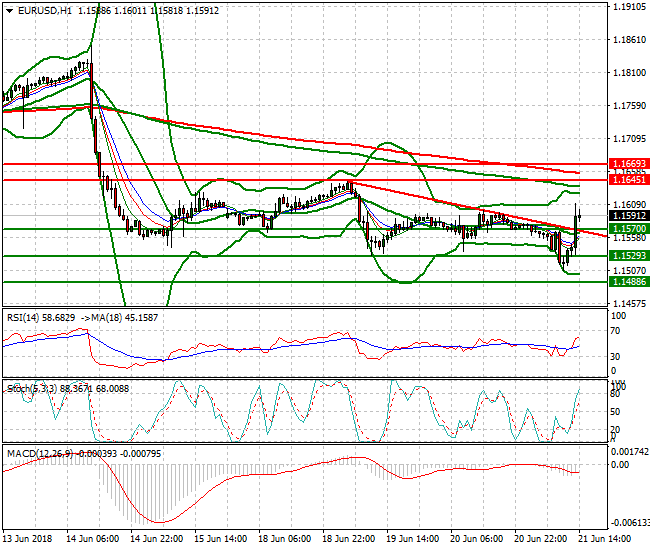Click the Stoch(5,3,3) indicator label
This screenshot has width=650, height=550.
[30, 385]
